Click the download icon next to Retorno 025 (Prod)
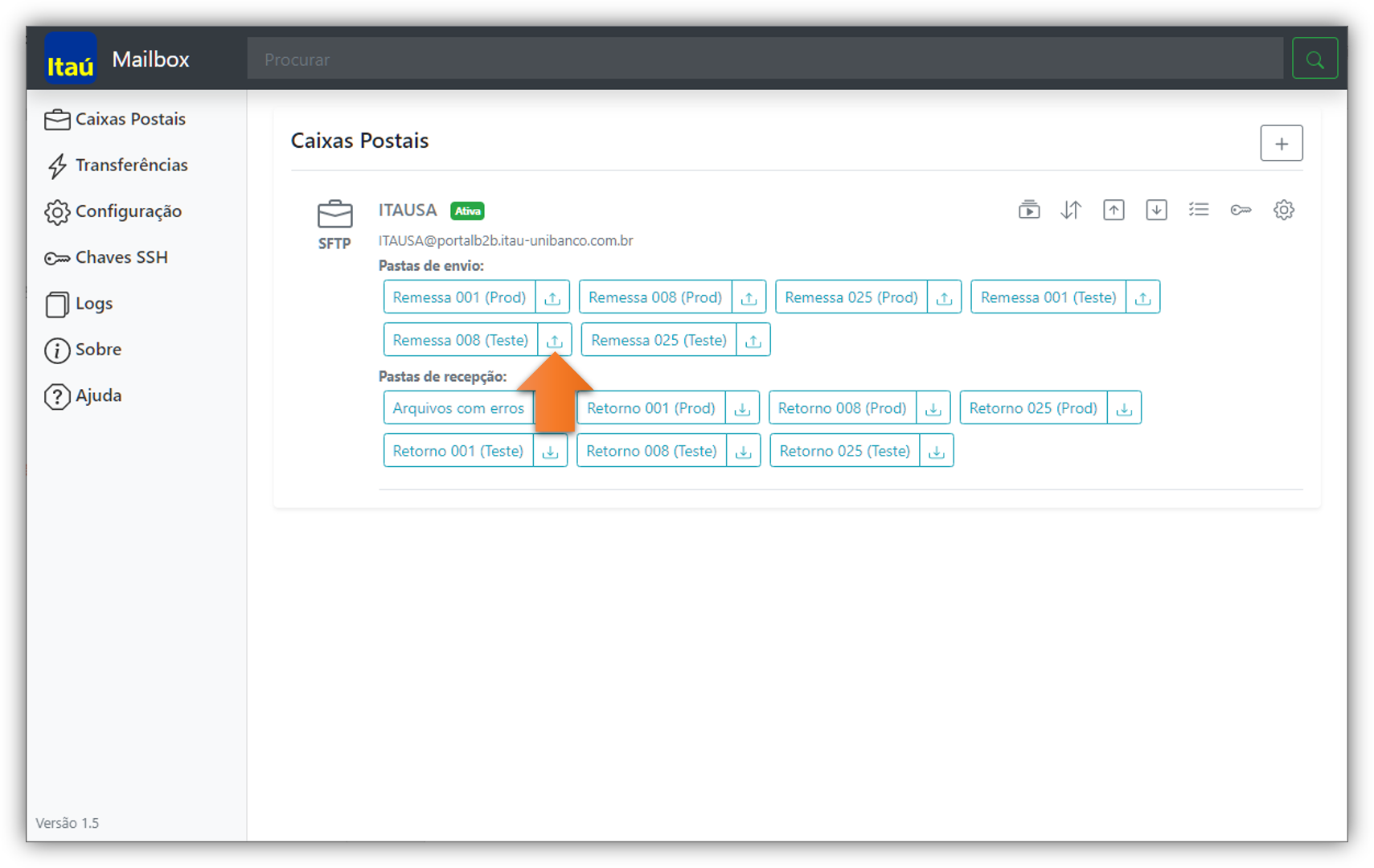Viewport: 1374px width, 868px height. point(1124,408)
